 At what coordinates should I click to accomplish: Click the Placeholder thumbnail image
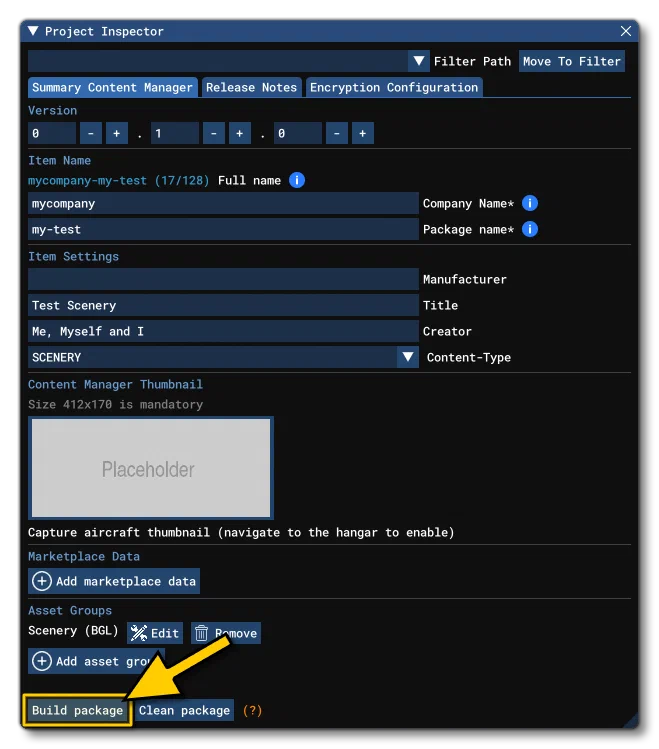[x=151, y=468]
